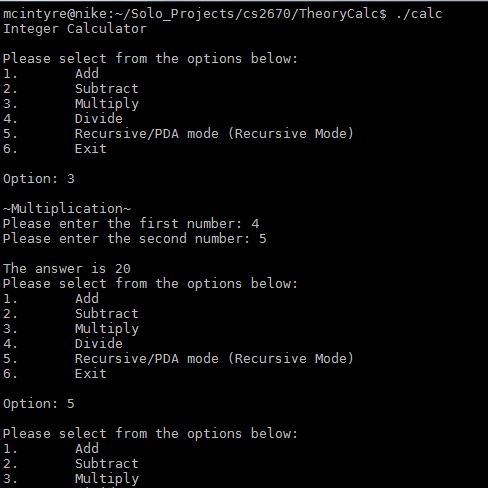Click the first 'Subtract' option in the menu

click(x=107, y=89)
